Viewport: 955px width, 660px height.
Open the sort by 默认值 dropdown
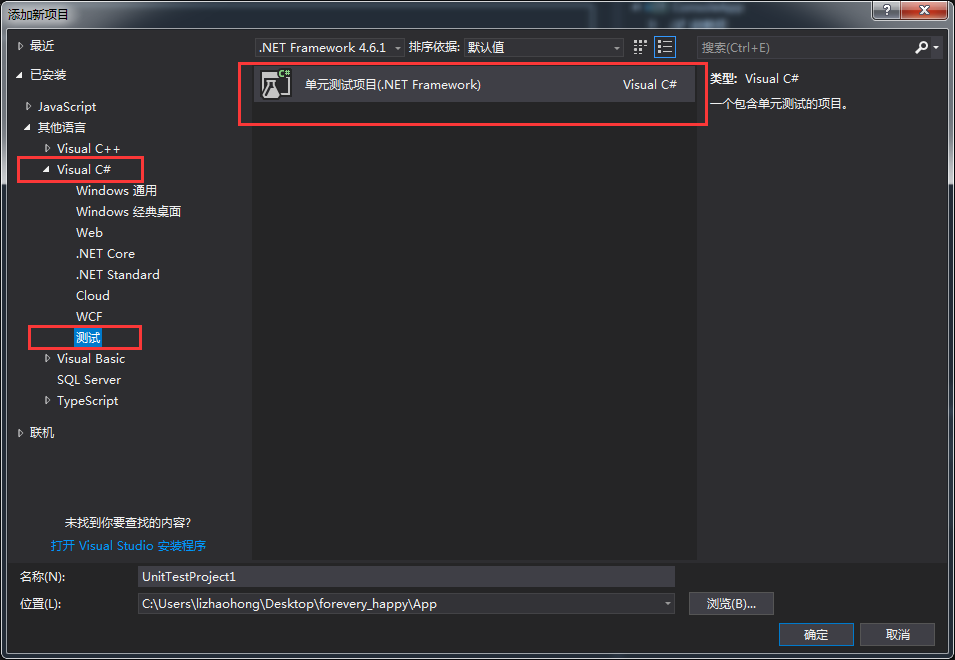tap(544, 47)
